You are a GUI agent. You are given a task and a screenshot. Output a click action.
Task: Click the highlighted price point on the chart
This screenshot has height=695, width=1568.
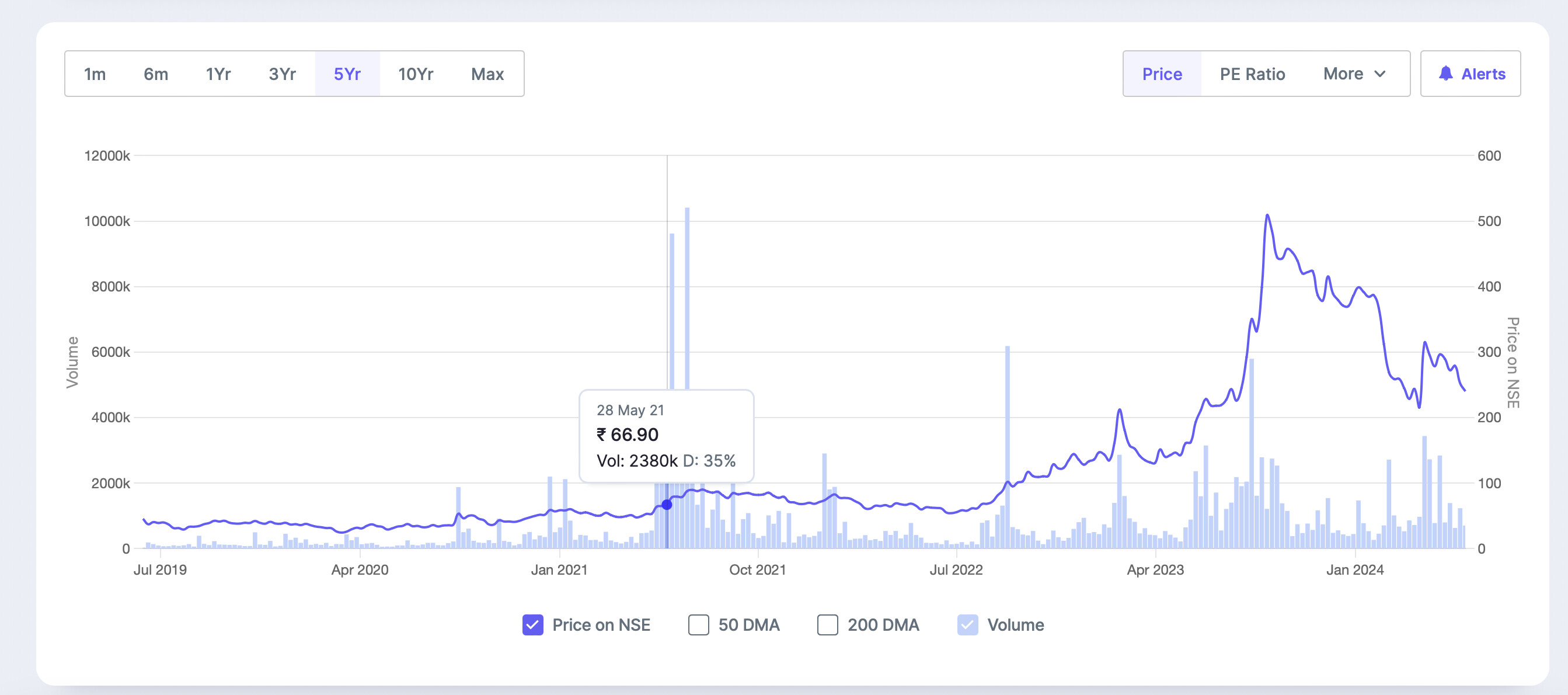coord(667,505)
